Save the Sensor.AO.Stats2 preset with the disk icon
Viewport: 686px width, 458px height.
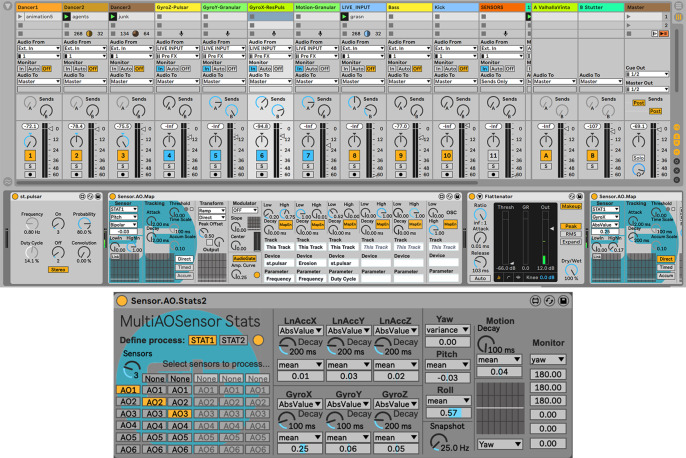coord(564,301)
